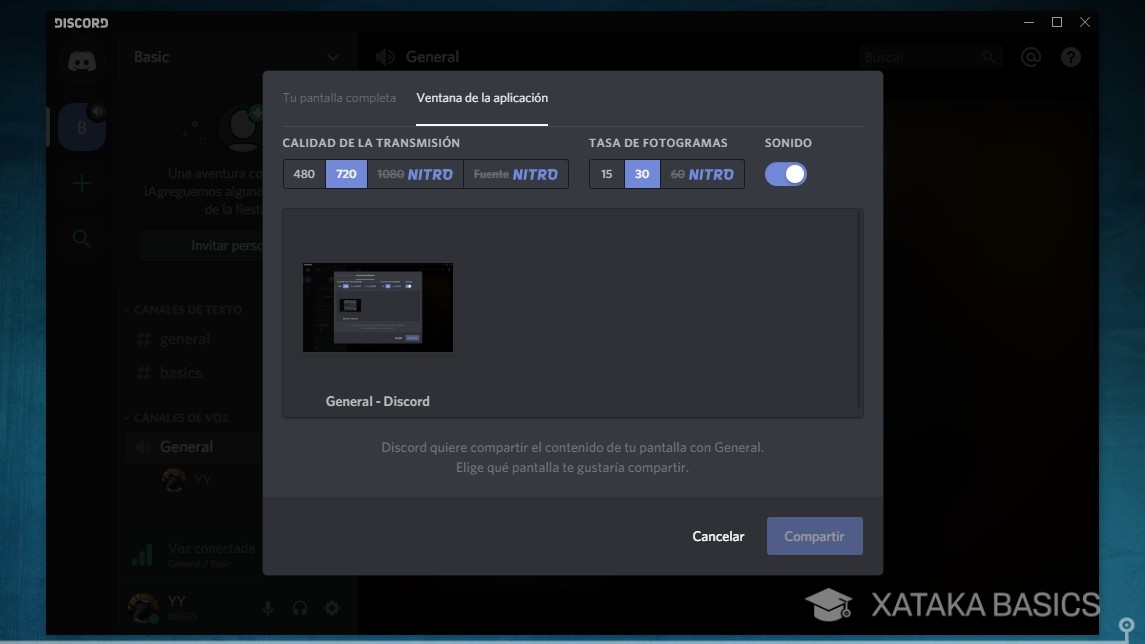Open the Discord home icon in the sidebar
The height and width of the screenshot is (644, 1145).
coord(80,61)
